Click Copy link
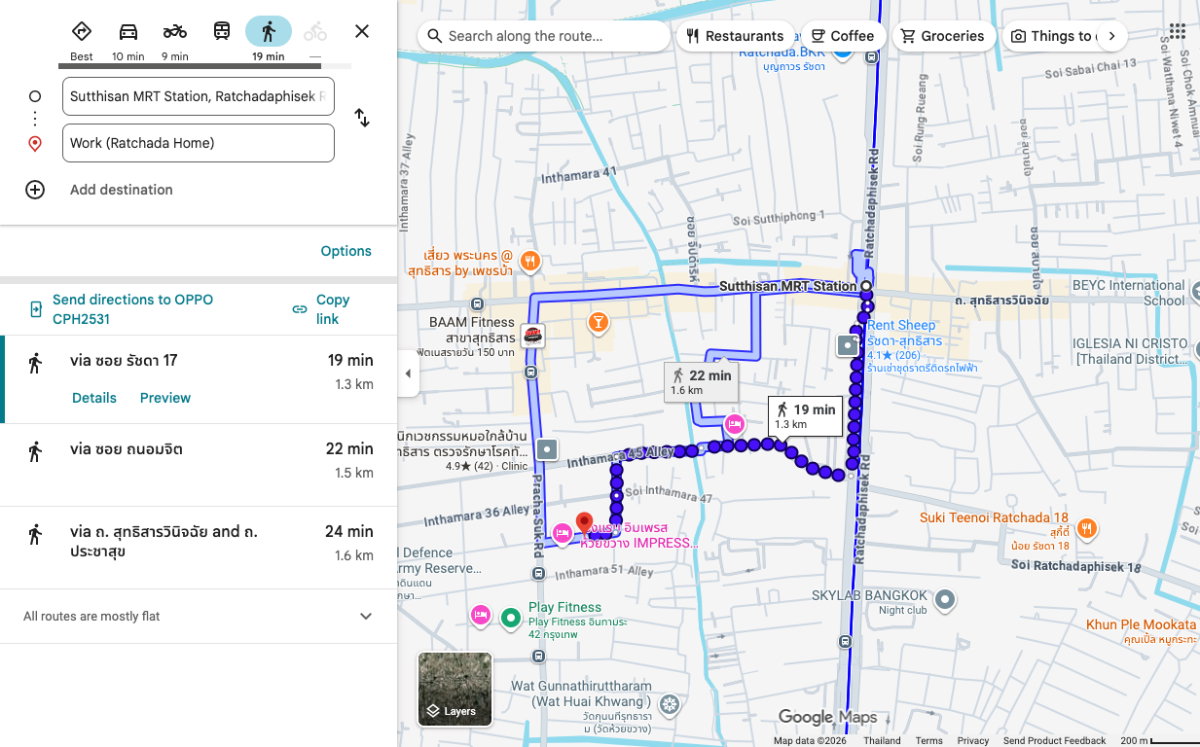Viewport: 1200px width, 747px height. 321,309
